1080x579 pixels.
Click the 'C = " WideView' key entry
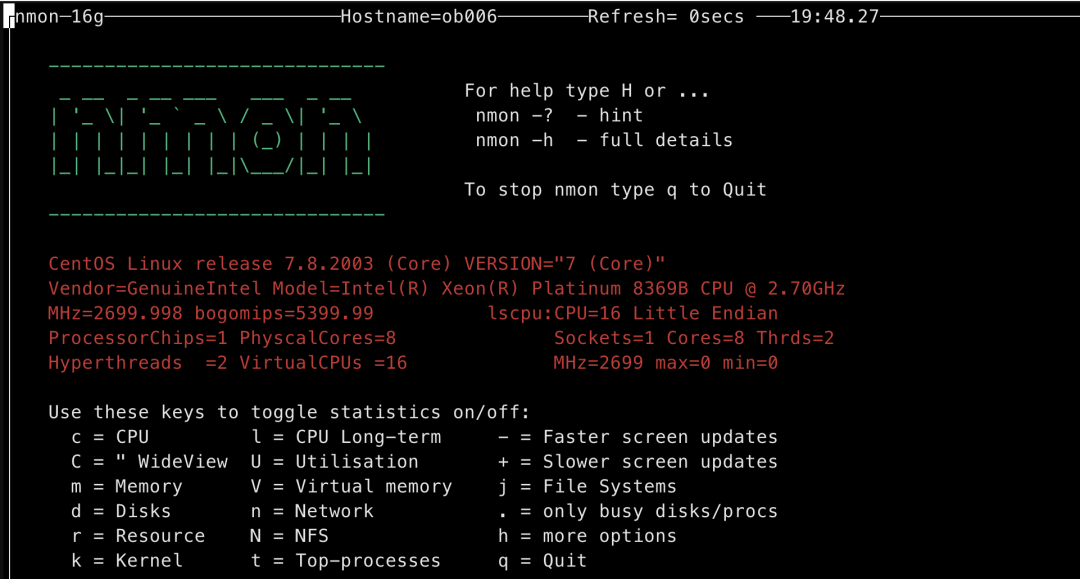[149, 462]
